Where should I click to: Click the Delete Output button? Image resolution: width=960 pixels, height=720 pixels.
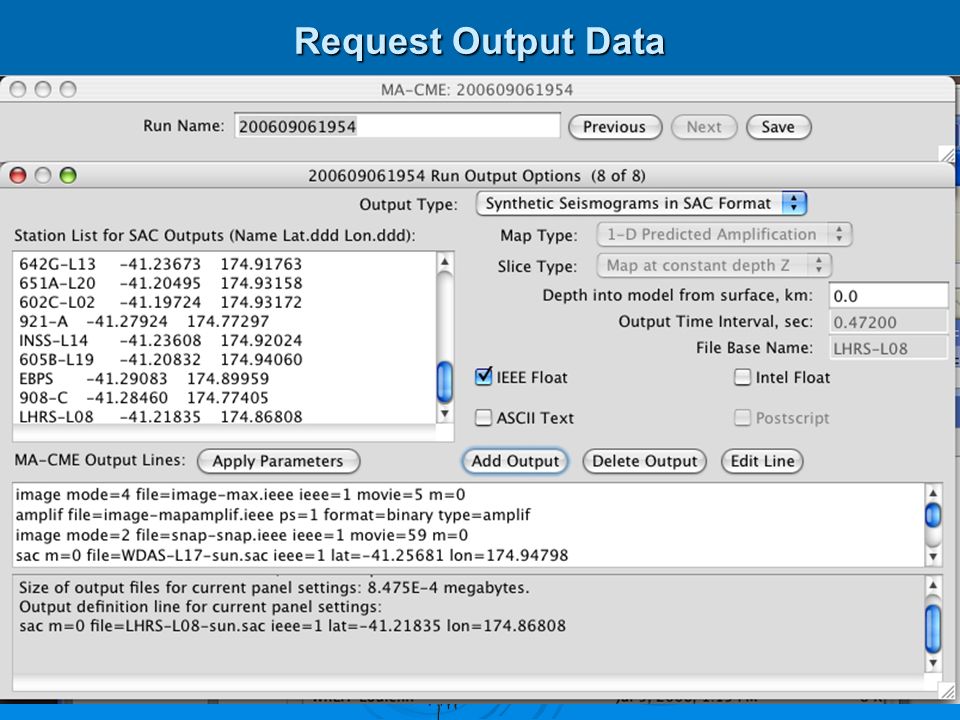pos(645,461)
